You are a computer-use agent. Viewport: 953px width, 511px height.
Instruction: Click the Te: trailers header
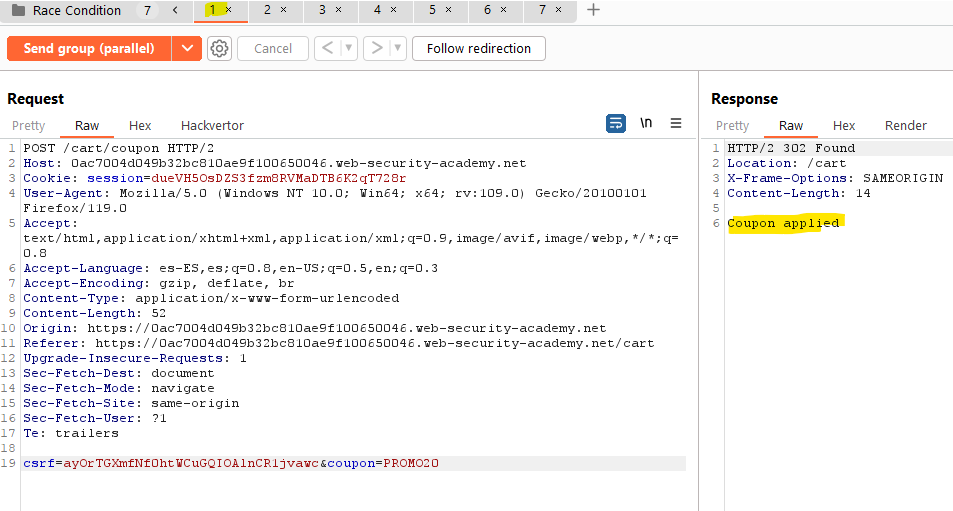(x=71, y=433)
